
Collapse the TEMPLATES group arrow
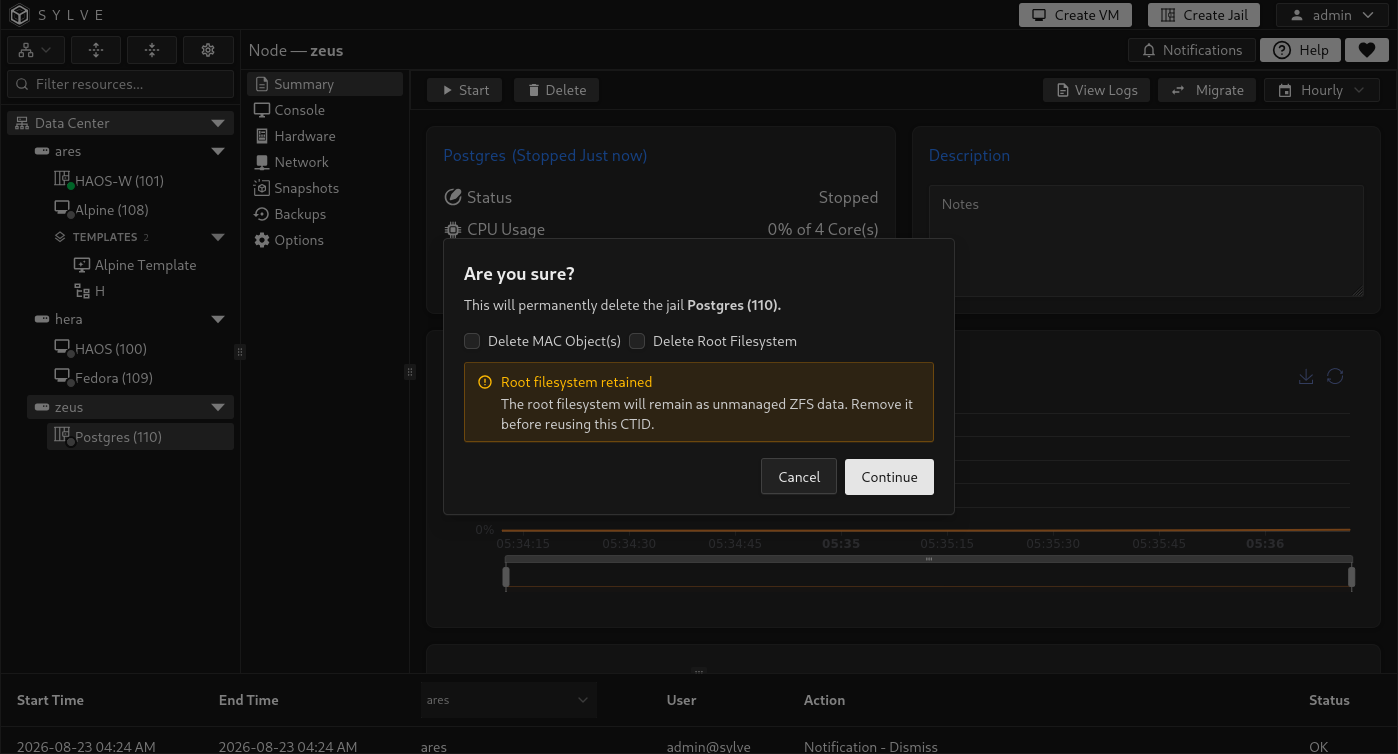218,237
